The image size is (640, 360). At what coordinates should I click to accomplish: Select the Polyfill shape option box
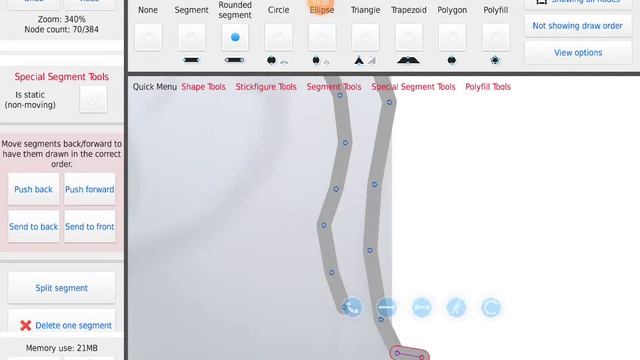click(x=496, y=37)
